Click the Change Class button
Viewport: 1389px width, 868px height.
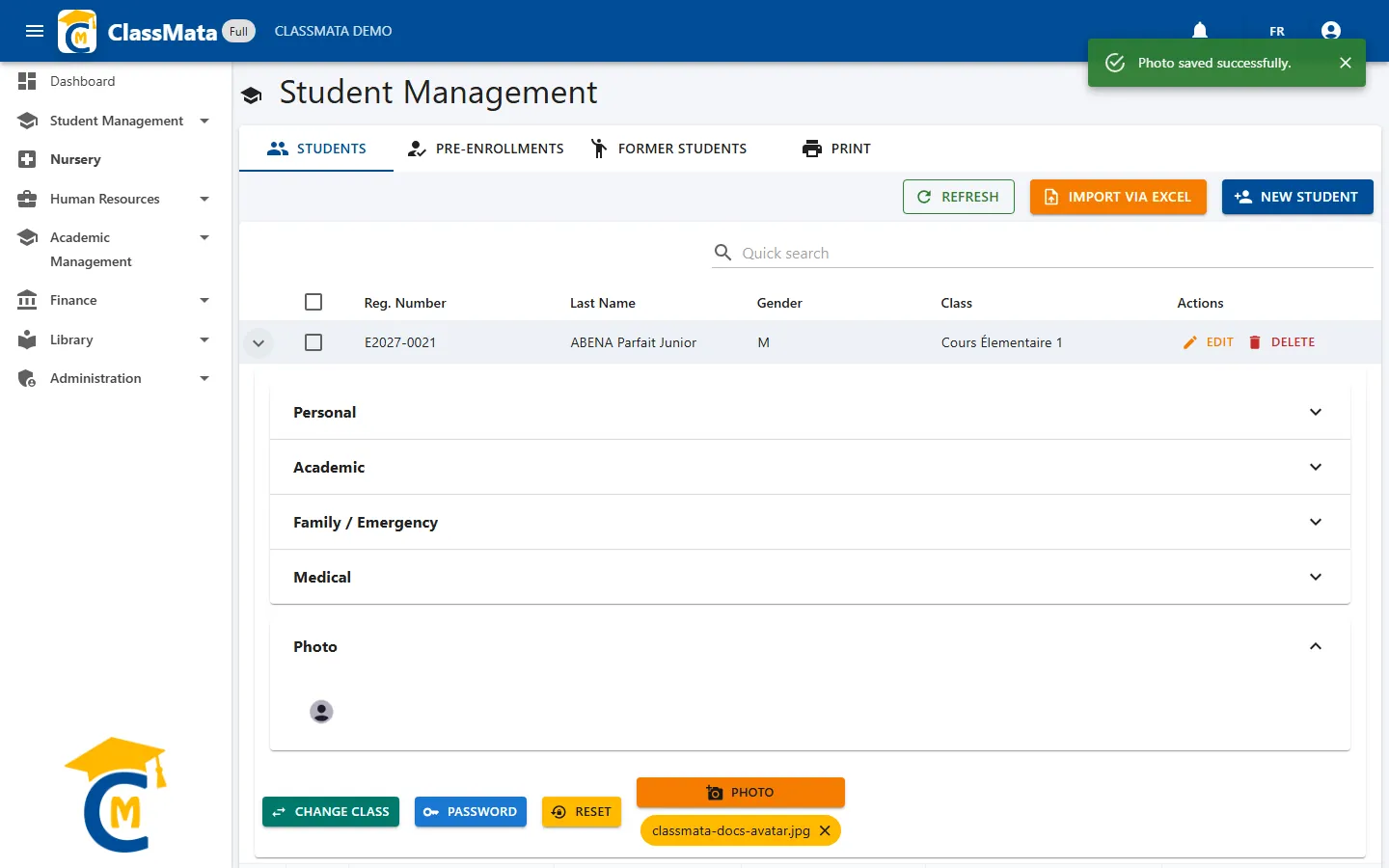[x=331, y=812]
